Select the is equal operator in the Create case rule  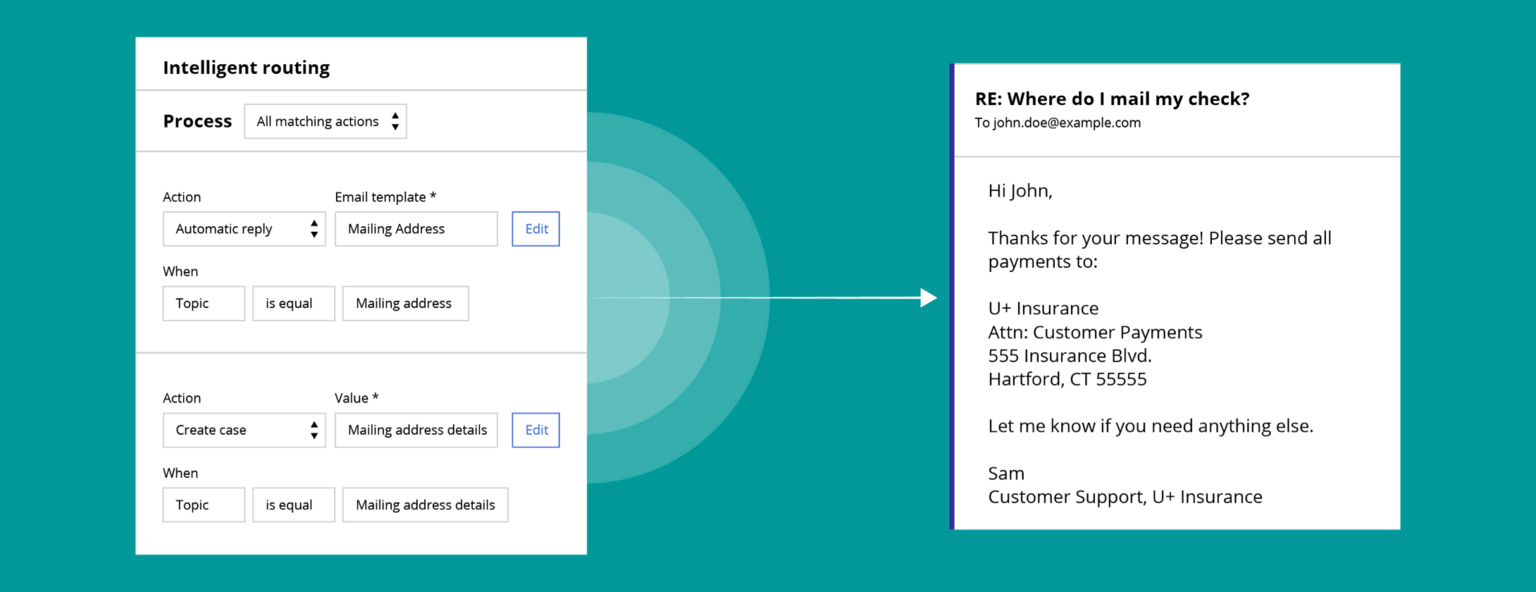293,504
